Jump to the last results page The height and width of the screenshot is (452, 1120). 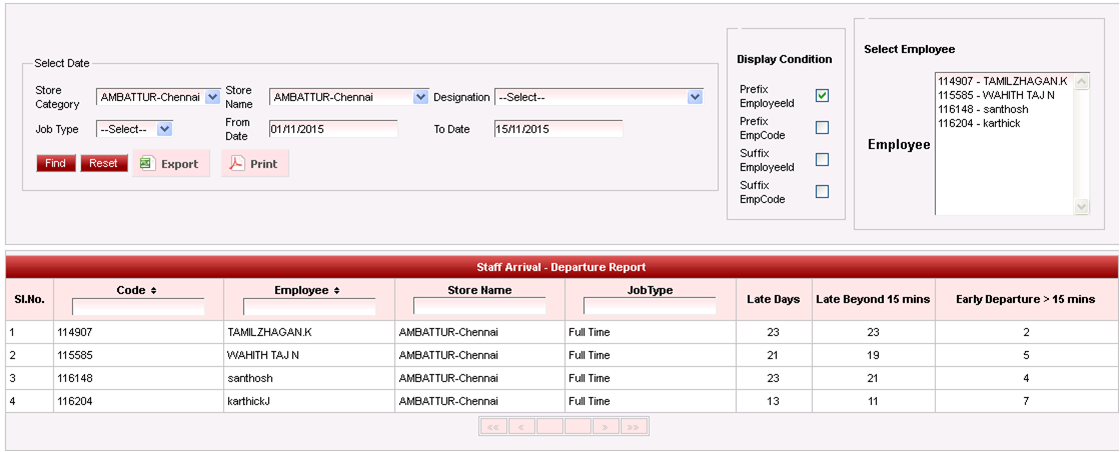[633, 427]
